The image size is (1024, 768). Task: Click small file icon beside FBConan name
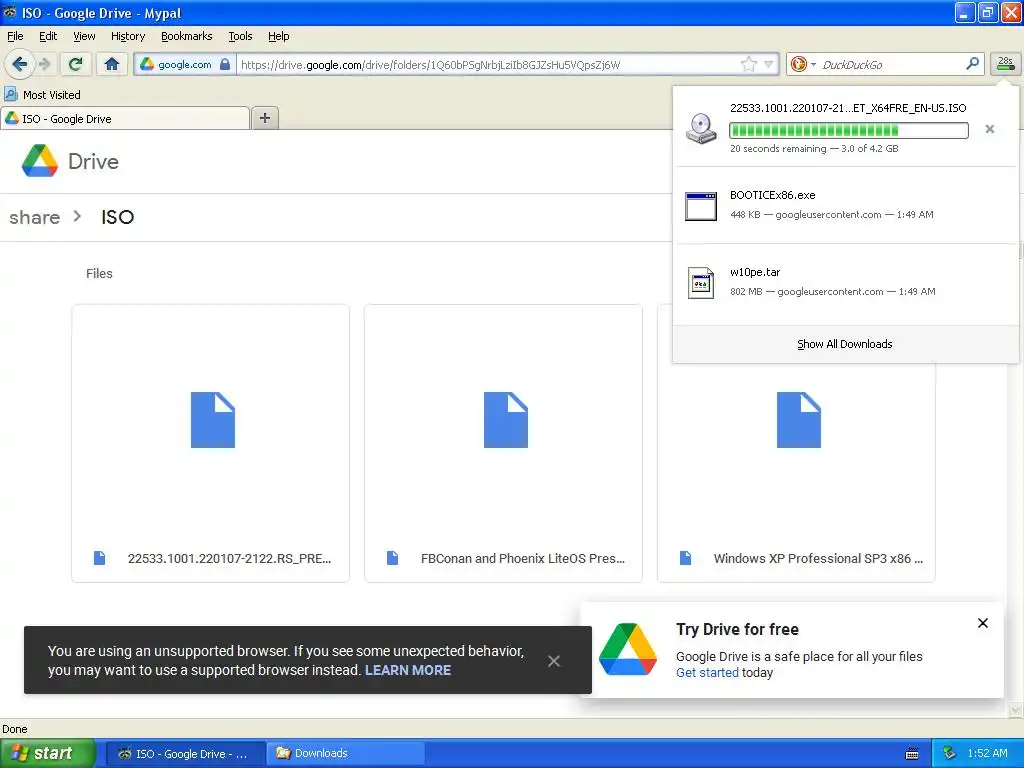coord(392,558)
